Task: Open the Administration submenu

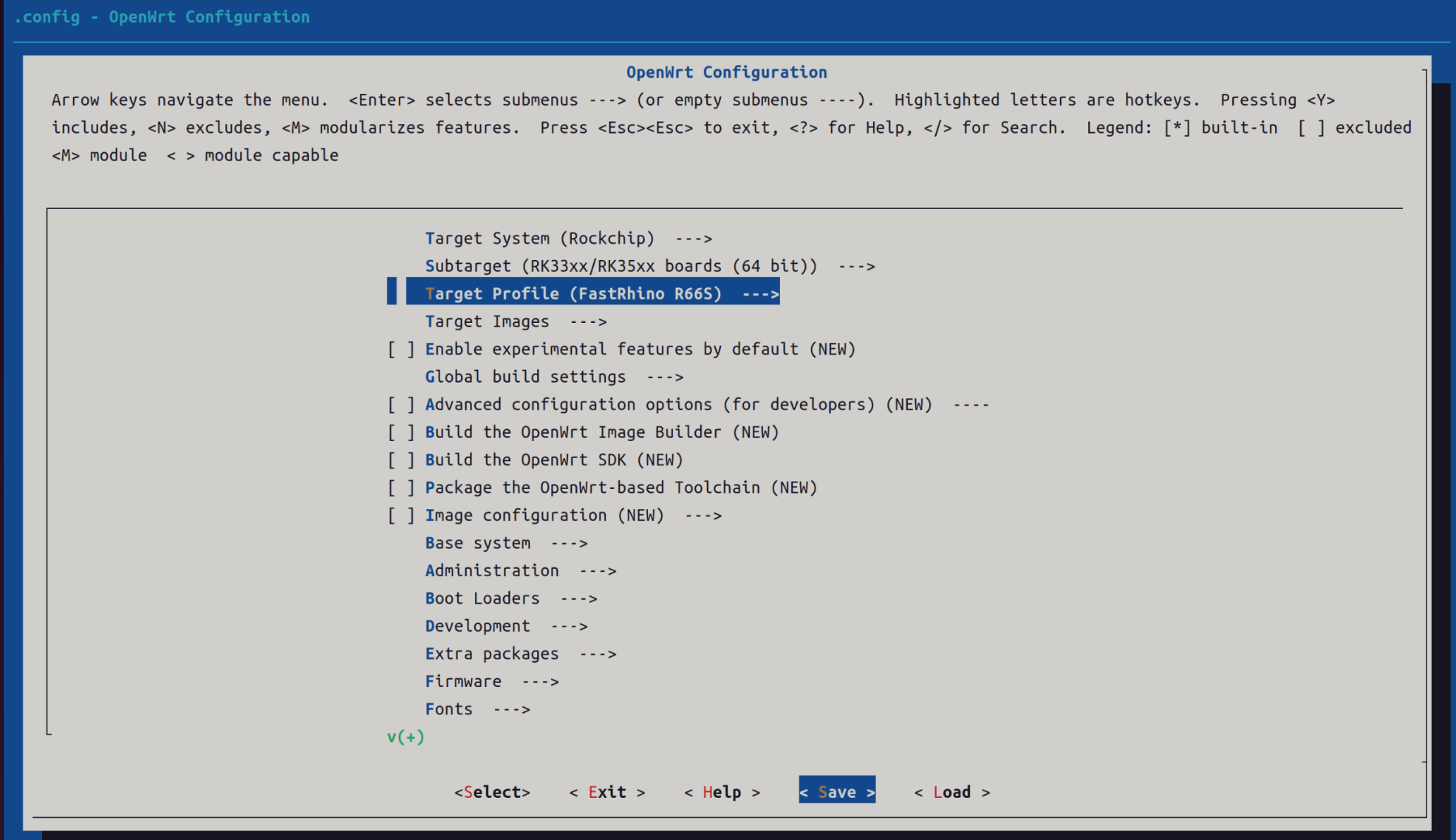Action: (520, 571)
